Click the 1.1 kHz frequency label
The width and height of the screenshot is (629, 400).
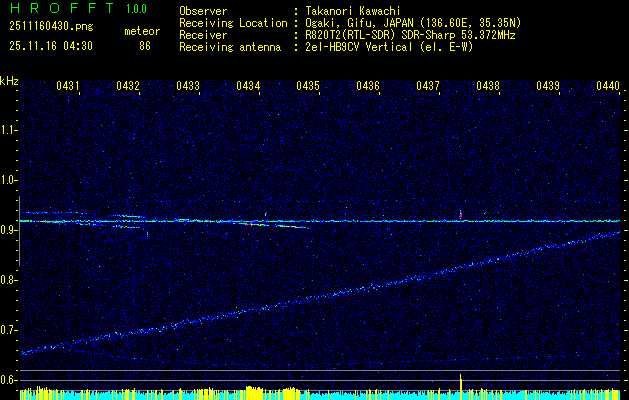click(8, 130)
